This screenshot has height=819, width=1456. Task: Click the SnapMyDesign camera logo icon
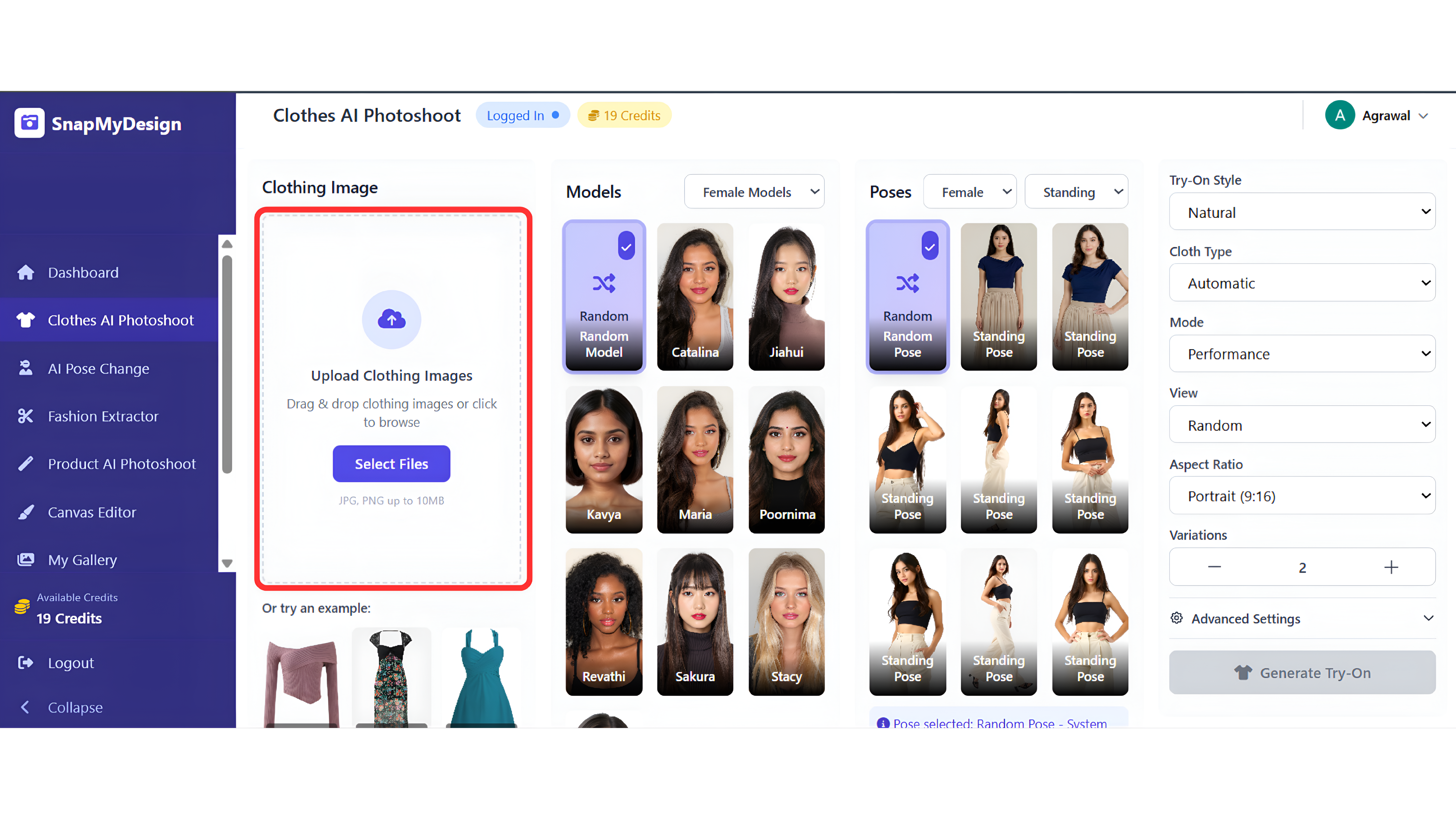coord(29,123)
